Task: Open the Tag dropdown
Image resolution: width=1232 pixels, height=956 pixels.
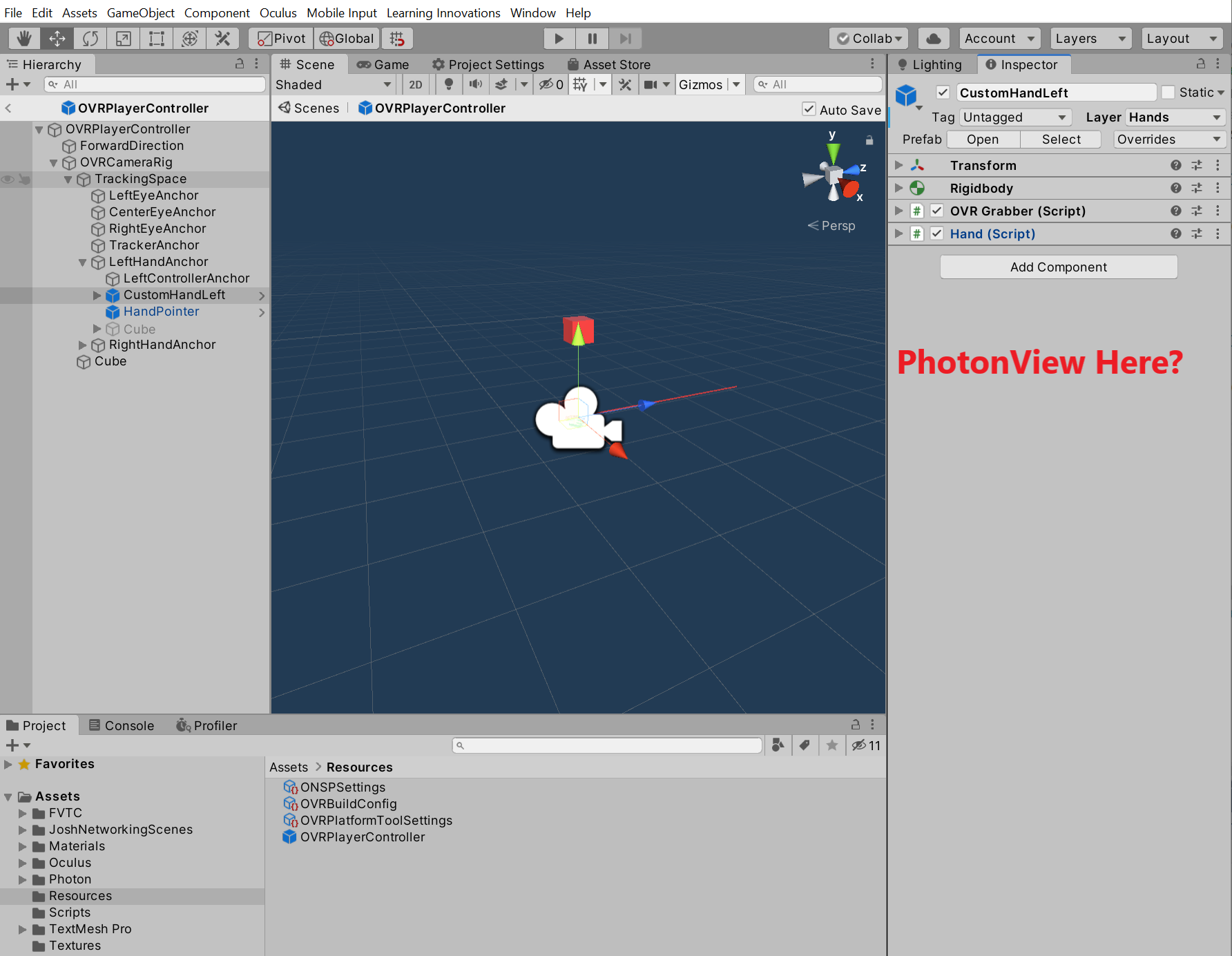Action: point(1015,117)
